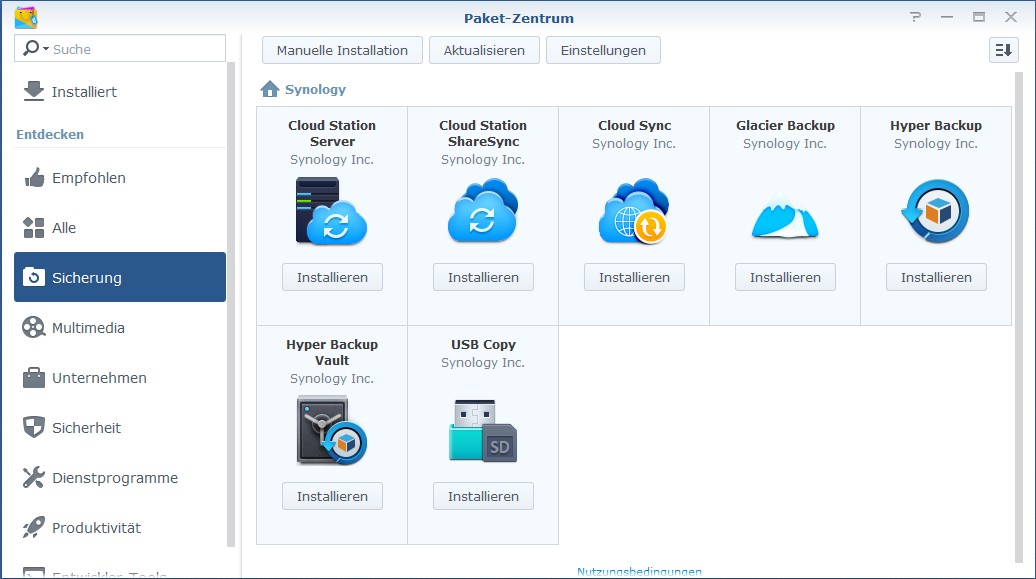Click the USB Copy title text
Screen dimensions: 1036x579
[483, 344]
